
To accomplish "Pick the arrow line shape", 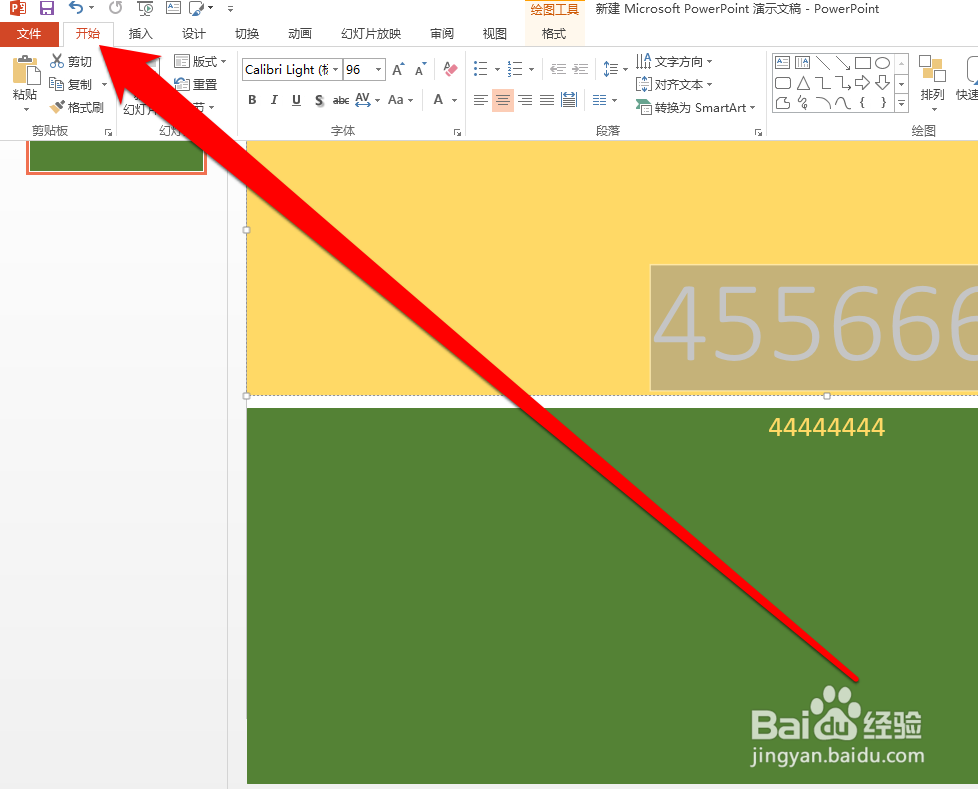I will 843,63.
